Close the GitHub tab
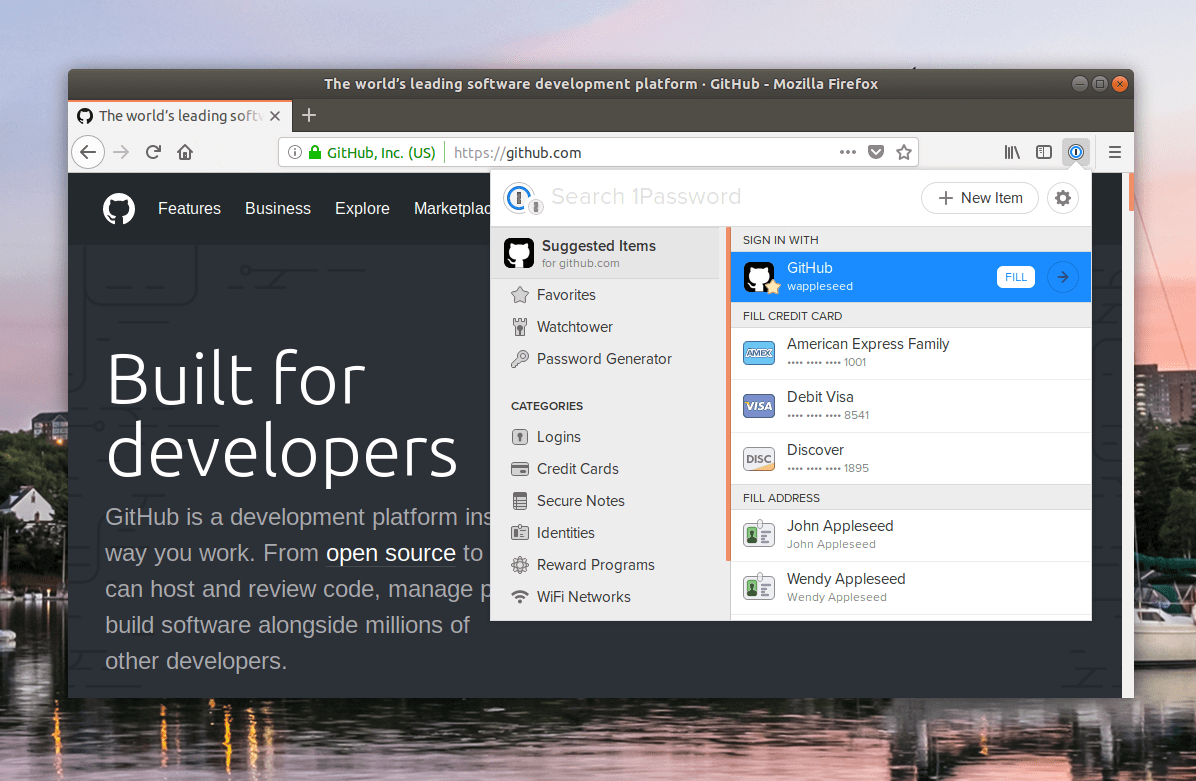The image size is (1196, 781). 275,116
